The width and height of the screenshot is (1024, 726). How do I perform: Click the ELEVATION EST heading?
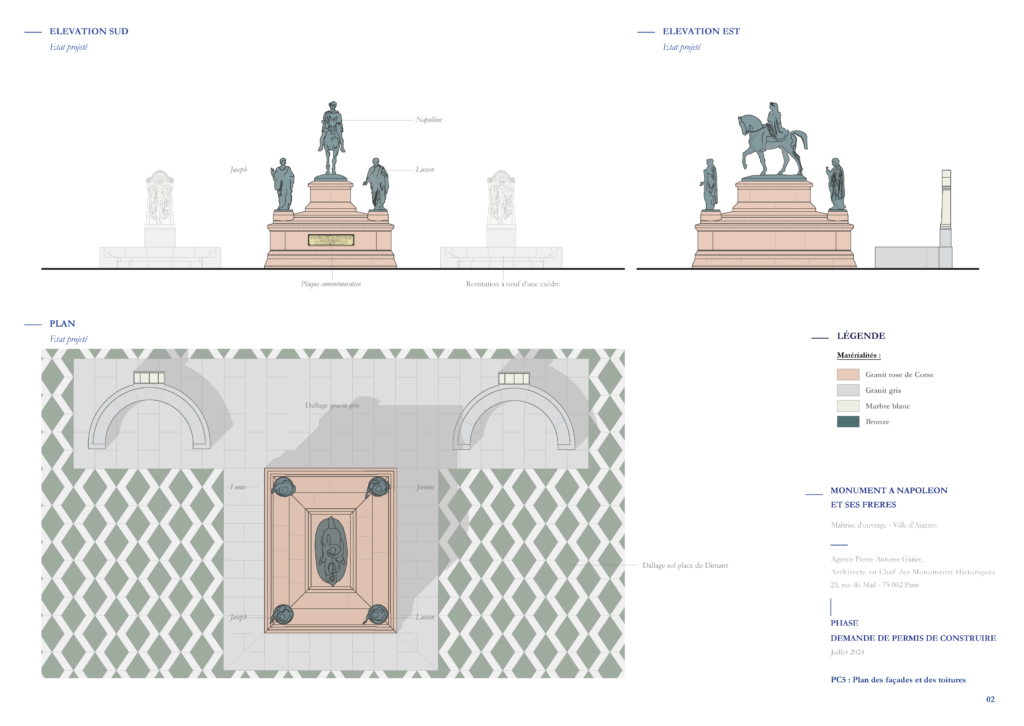pos(701,31)
